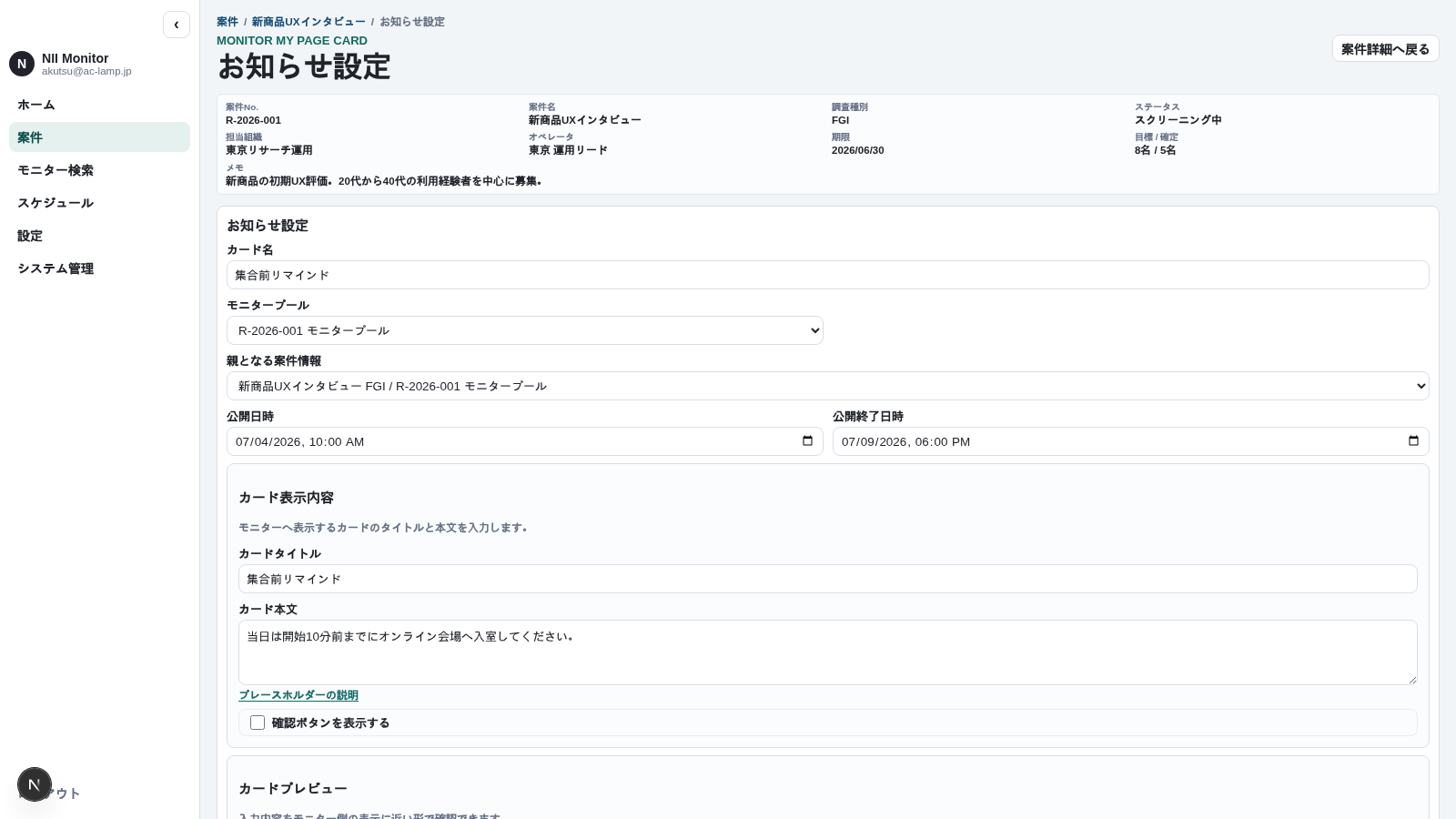This screenshot has width=1456, height=819.
Task: Open calendar picker for 公開終了日時
Action: point(1413,441)
